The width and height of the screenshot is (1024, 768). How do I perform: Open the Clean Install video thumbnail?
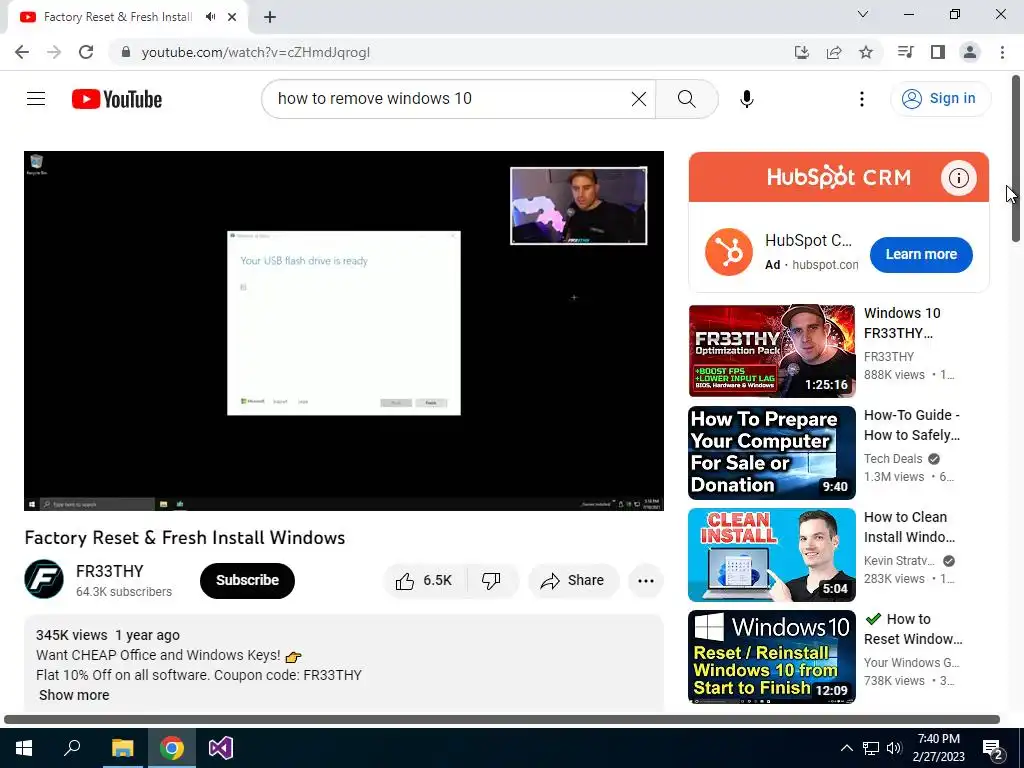771,554
